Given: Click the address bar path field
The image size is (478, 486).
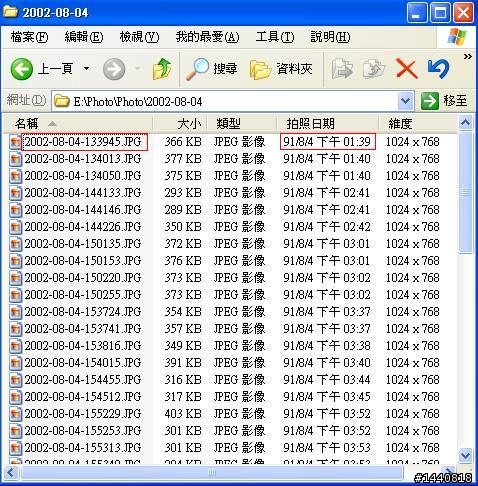Looking at the screenshot, I should (x=225, y=101).
